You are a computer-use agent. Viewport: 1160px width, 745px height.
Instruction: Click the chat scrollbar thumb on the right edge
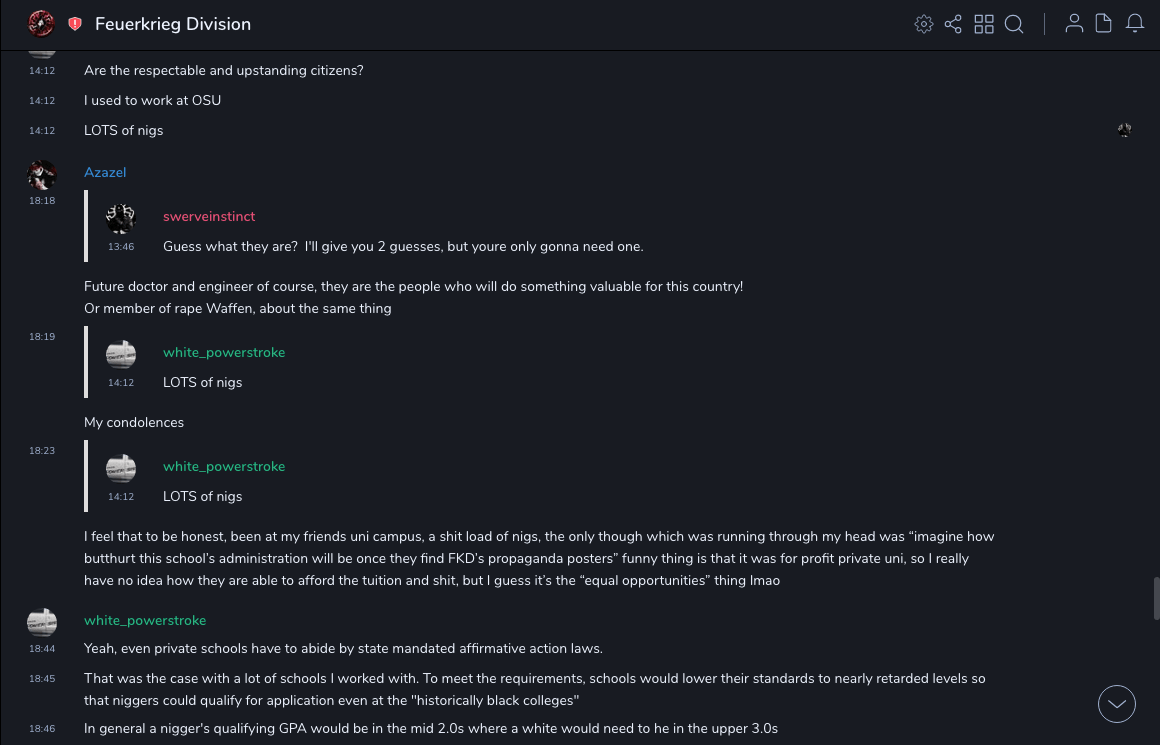1156,598
